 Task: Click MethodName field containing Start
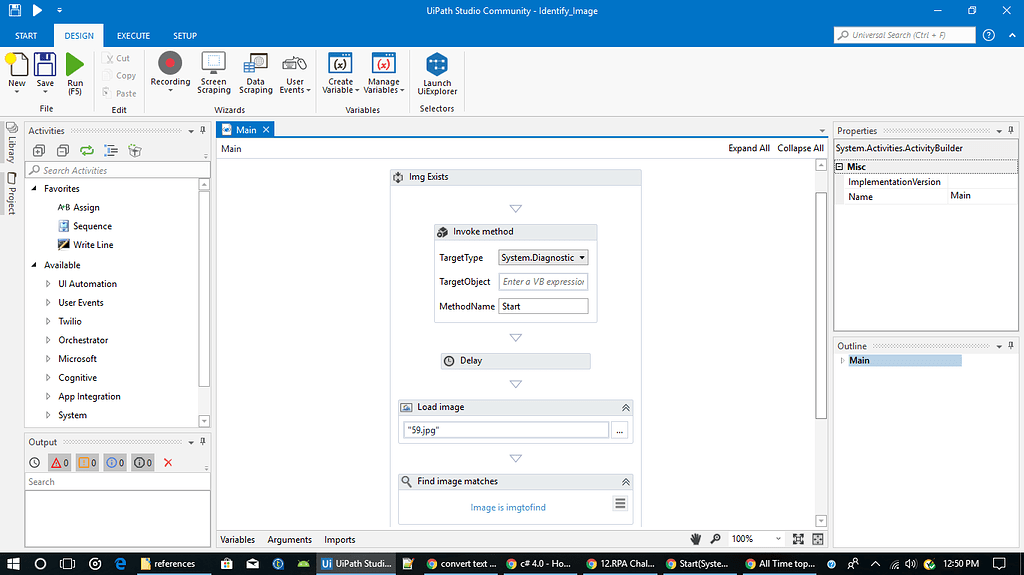[x=543, y=306]
